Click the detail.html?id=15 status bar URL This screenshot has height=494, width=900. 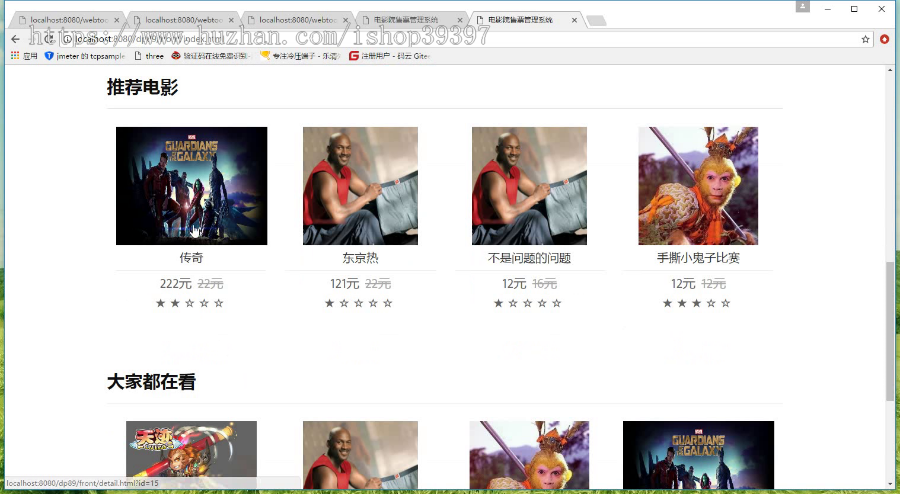click(x=82, y=483)
